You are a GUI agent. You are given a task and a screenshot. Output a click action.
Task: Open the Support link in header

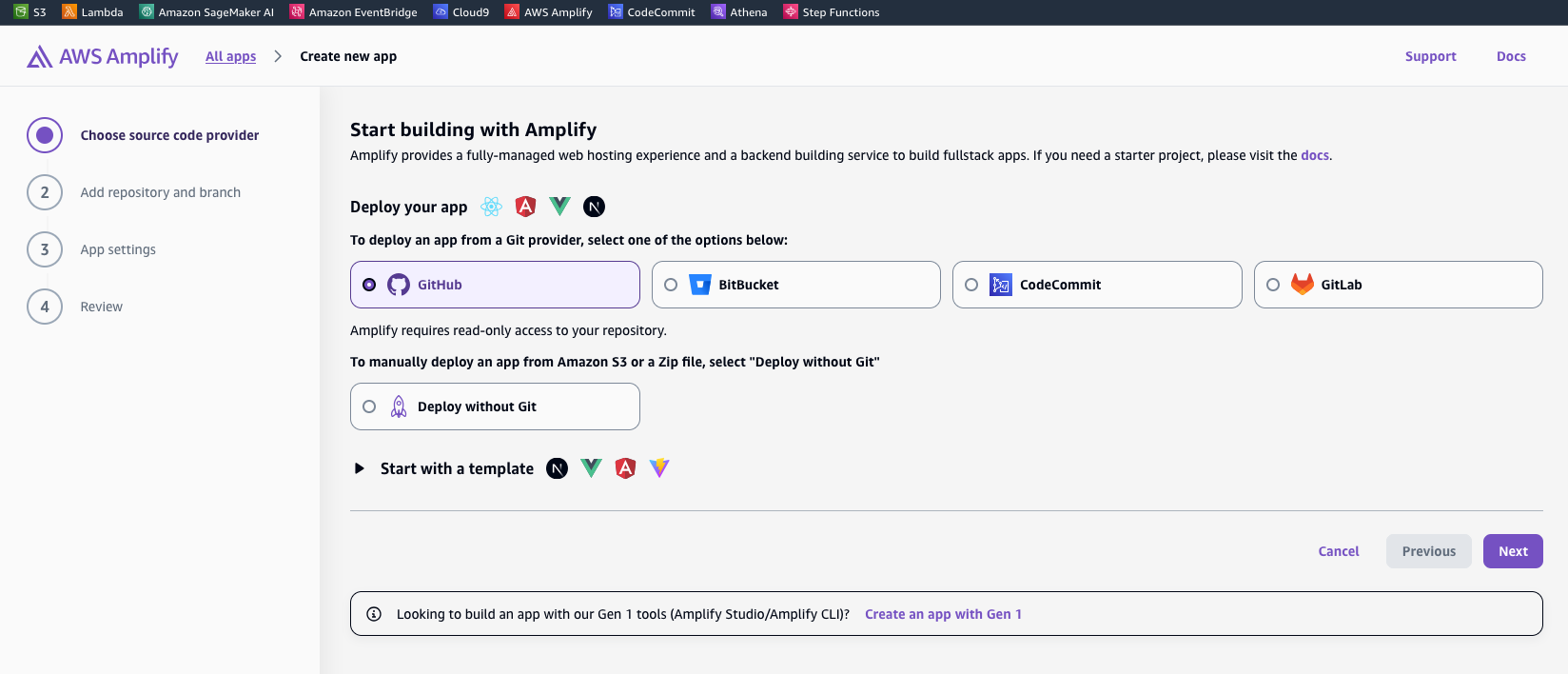pos(1430,56)
